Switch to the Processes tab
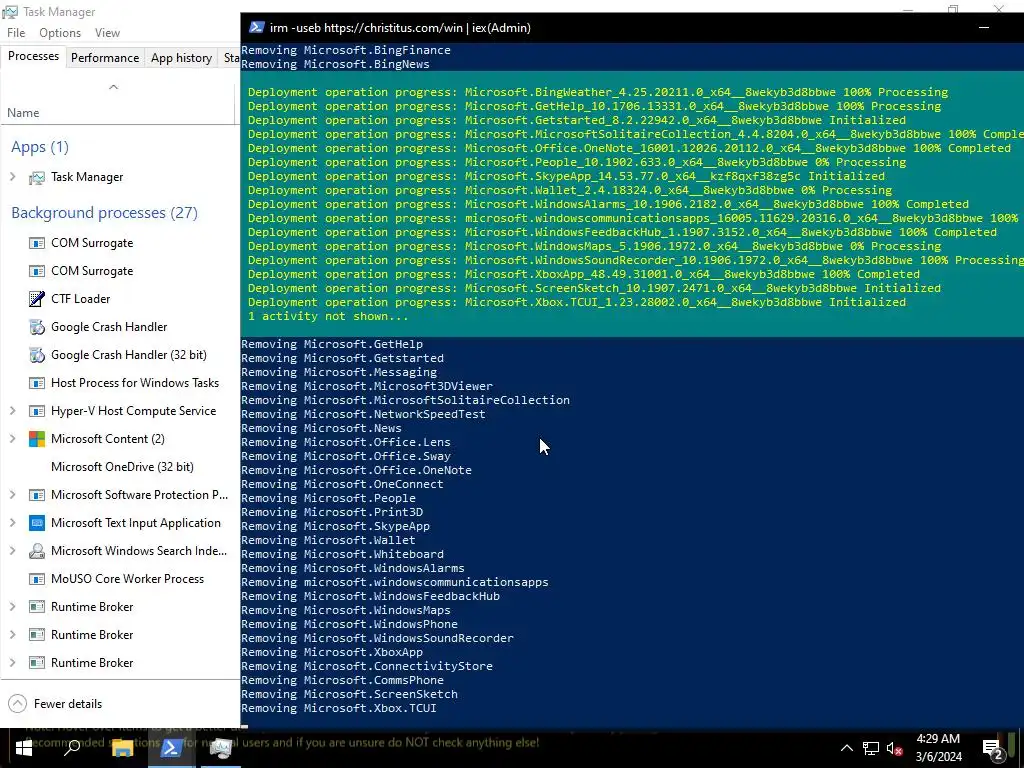 (x=33, y=56)
